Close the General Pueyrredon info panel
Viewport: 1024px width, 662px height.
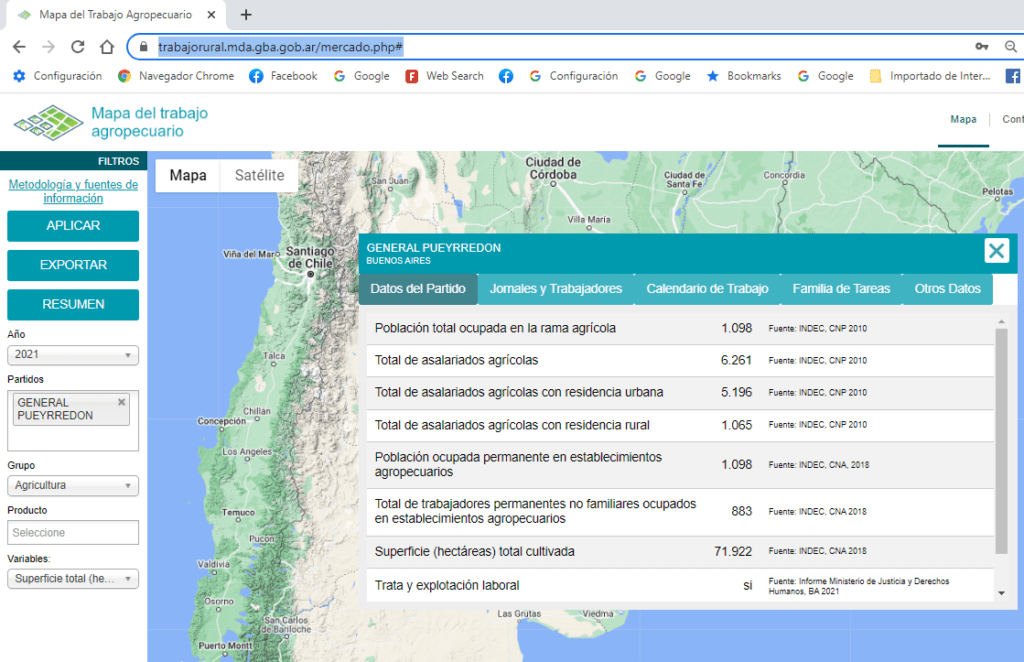click(x=996, y=251)
